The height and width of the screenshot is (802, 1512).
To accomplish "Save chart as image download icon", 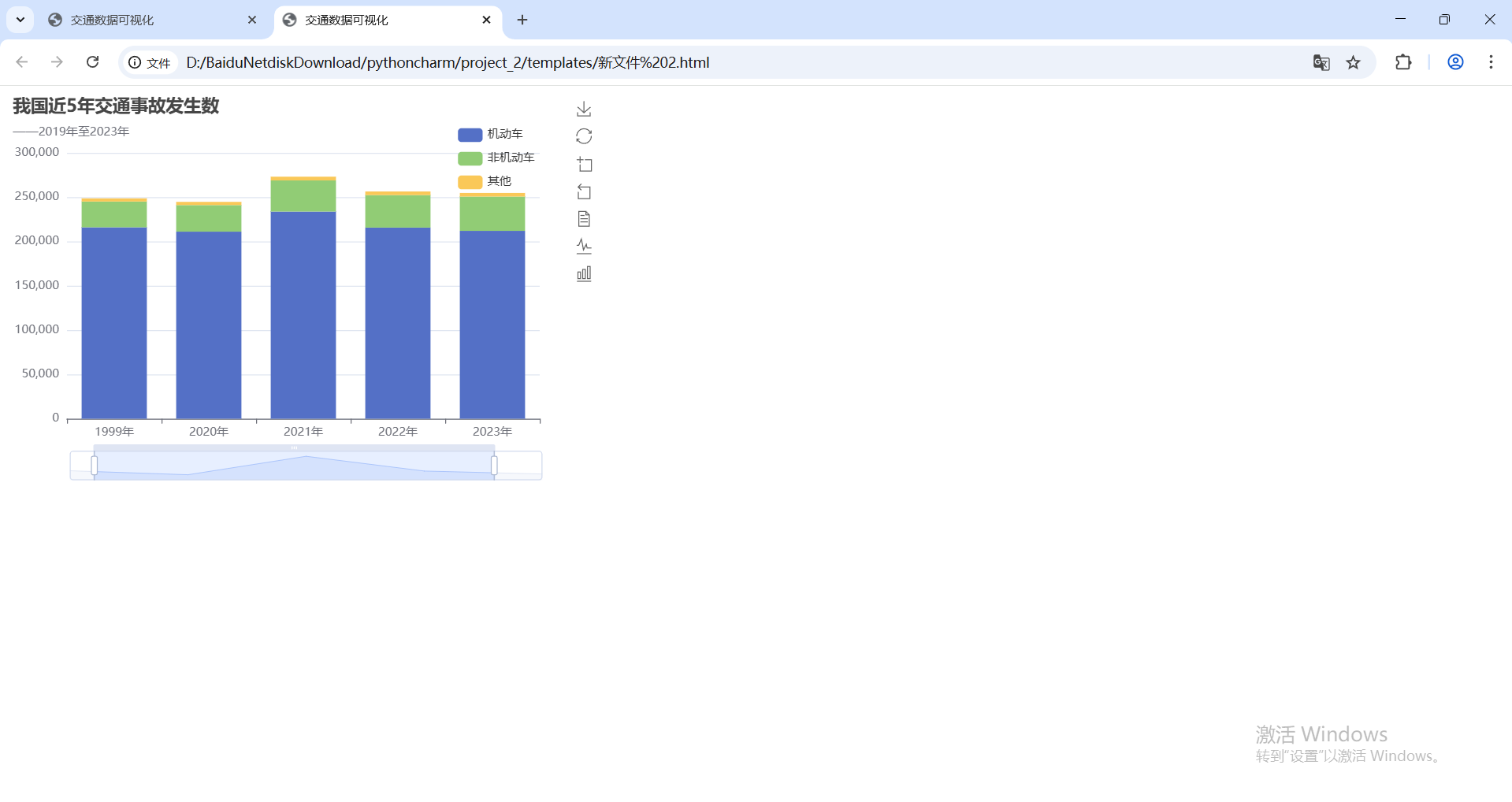I will 584,109.
